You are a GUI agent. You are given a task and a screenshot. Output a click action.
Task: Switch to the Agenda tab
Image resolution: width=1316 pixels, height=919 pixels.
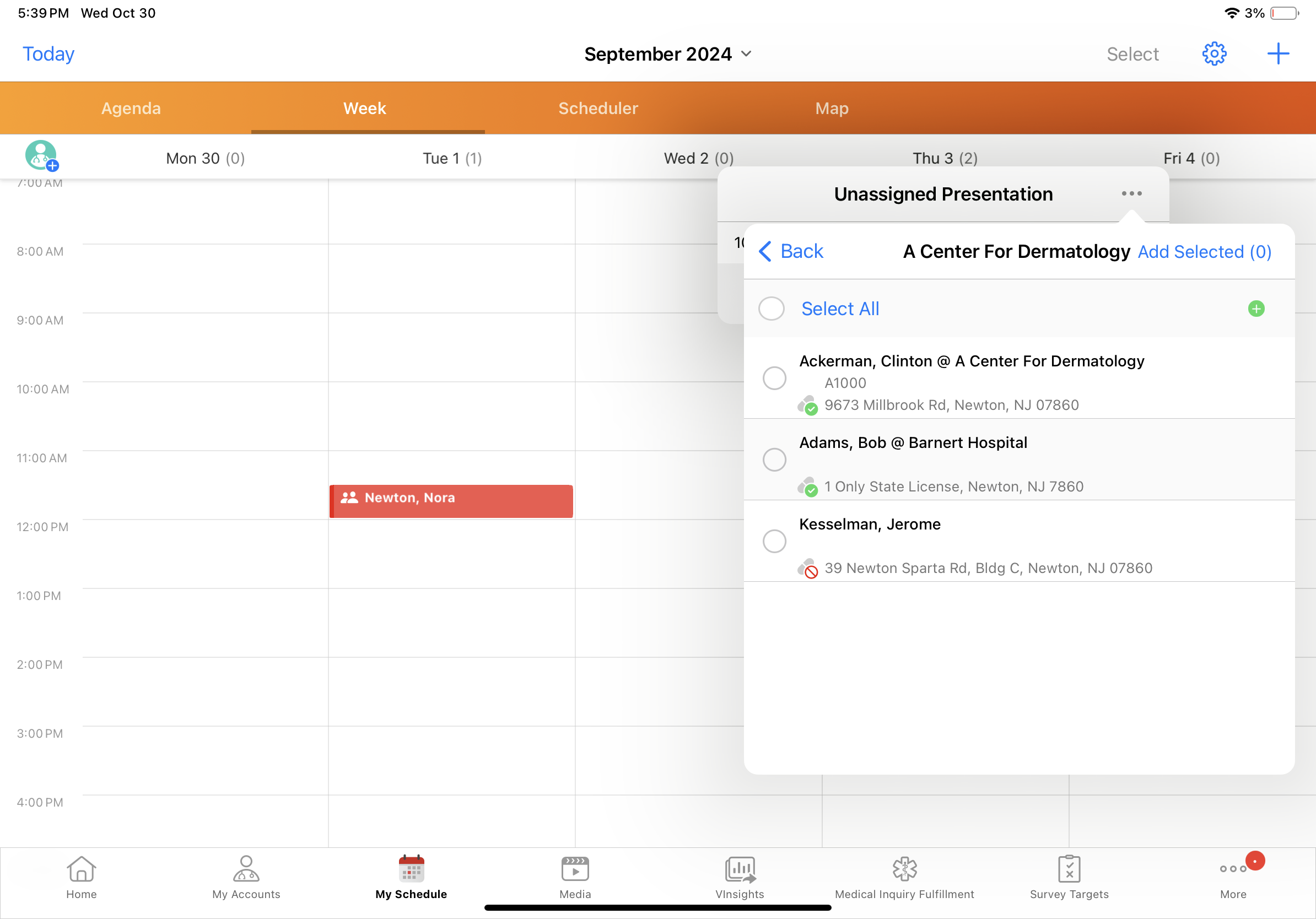[131, 109]
